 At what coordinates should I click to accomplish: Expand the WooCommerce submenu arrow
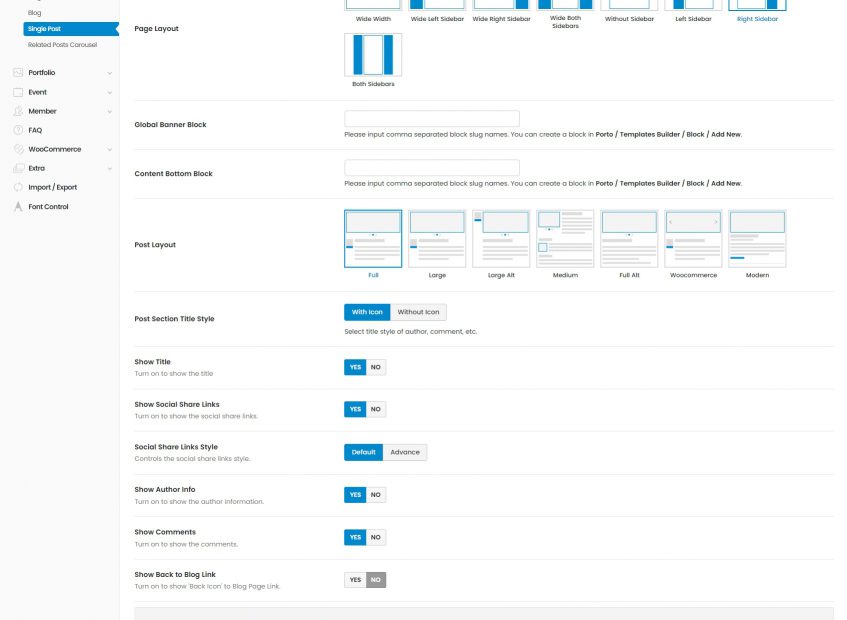[x=109, y=149]
